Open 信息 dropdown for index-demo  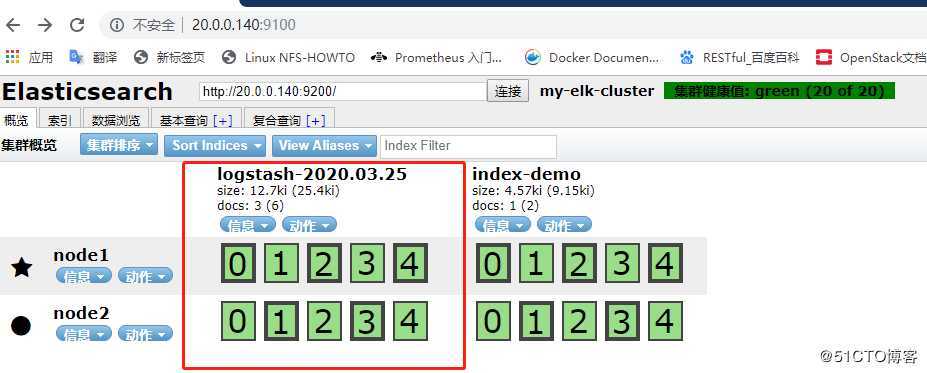point(503,225)
